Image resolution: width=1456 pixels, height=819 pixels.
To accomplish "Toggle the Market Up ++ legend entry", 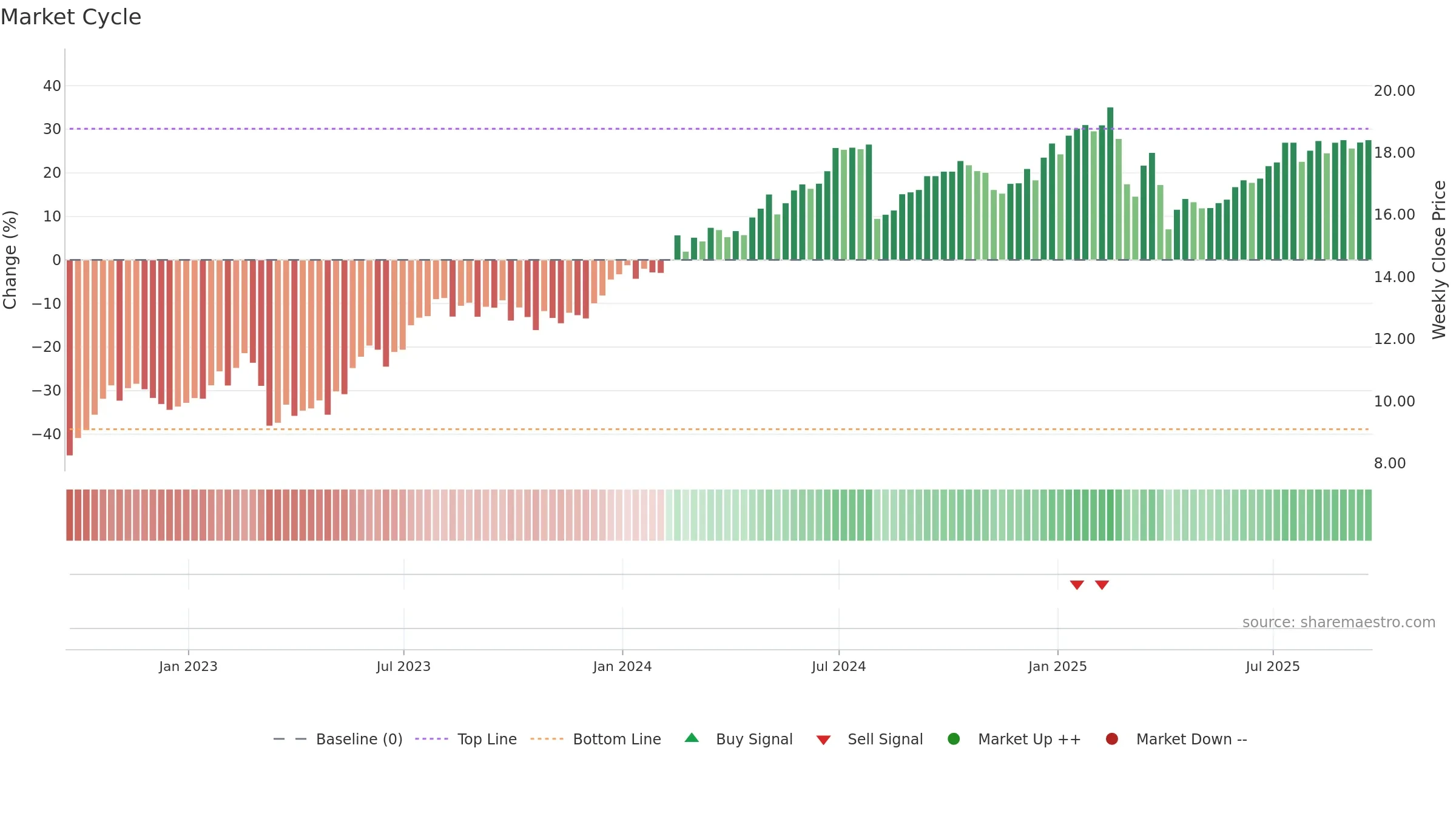I will click(1014, 739).
